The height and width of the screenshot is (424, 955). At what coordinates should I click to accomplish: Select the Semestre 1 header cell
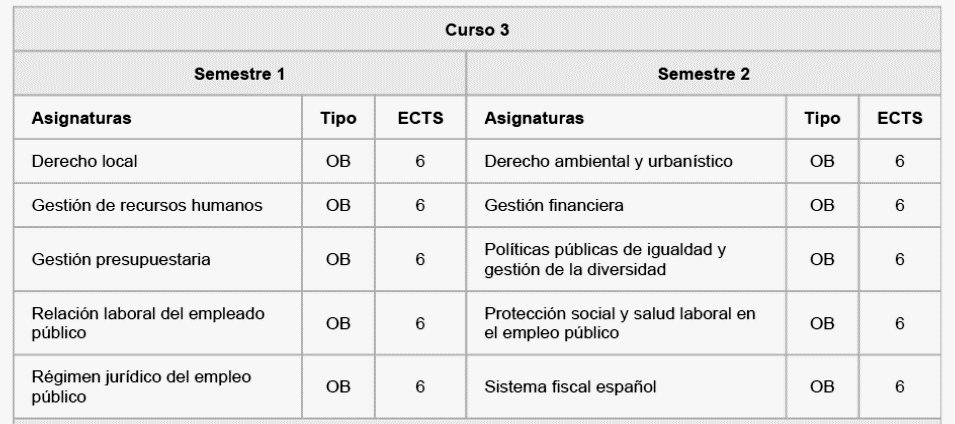[239, 74]
